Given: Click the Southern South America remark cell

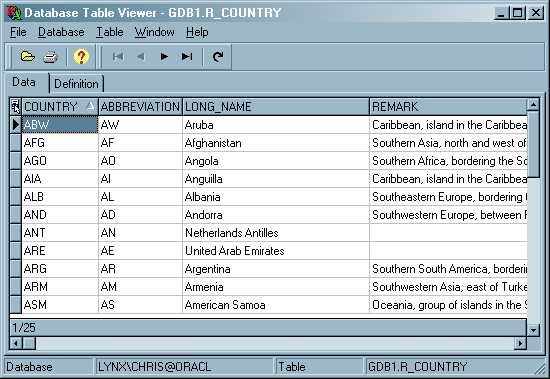Looking at the screenshot, I should (448, 268).
